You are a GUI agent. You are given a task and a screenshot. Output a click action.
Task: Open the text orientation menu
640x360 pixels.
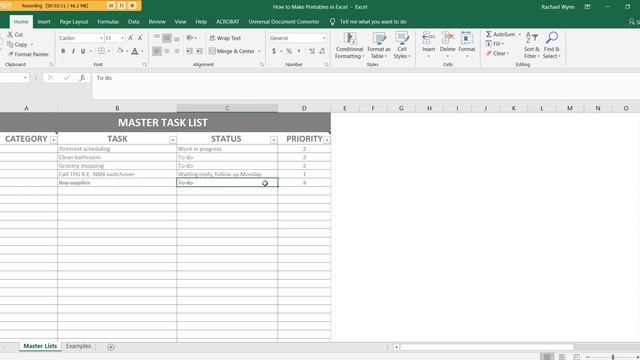pos(191,38)
